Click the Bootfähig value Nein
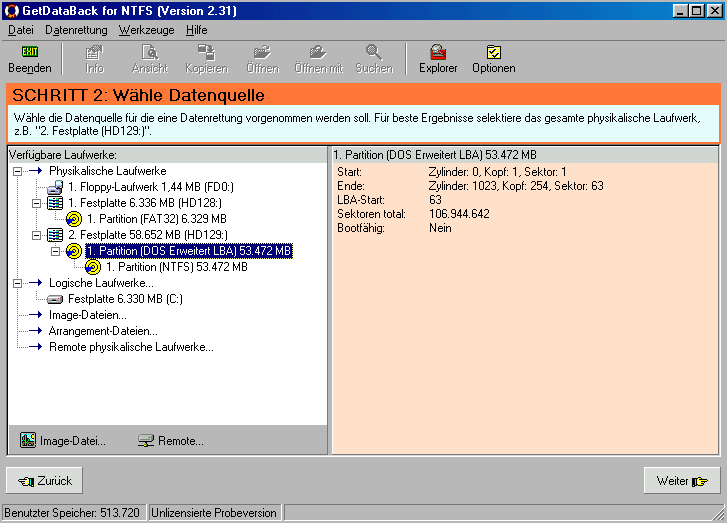The width and height of the screenshot is (727, 523). click(x=440, y=228)
